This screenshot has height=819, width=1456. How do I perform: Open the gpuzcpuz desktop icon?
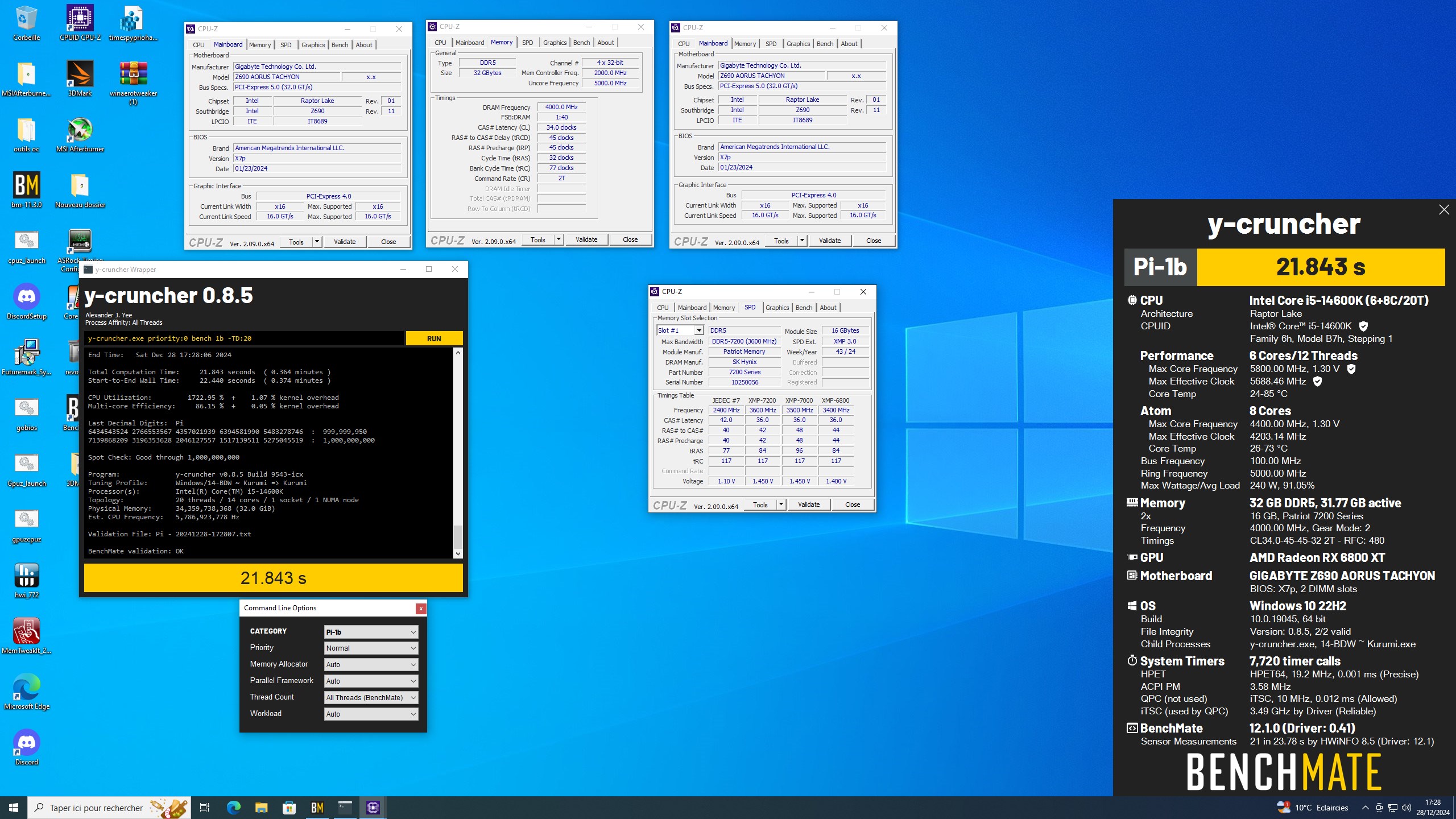(26, 525)
